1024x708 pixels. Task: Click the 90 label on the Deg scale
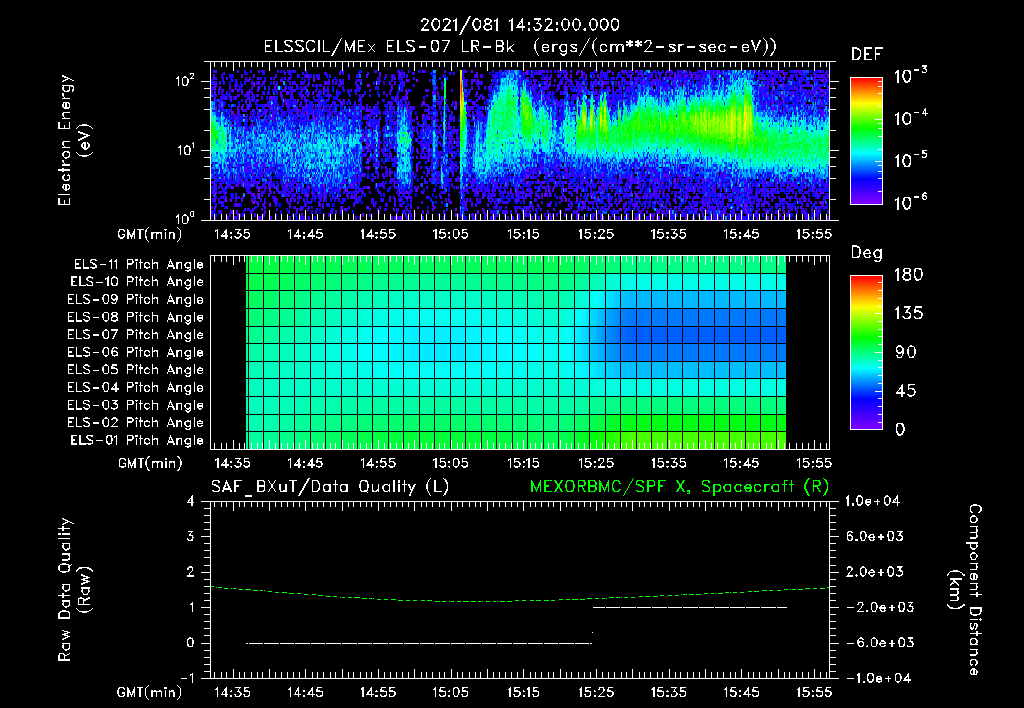905,352
